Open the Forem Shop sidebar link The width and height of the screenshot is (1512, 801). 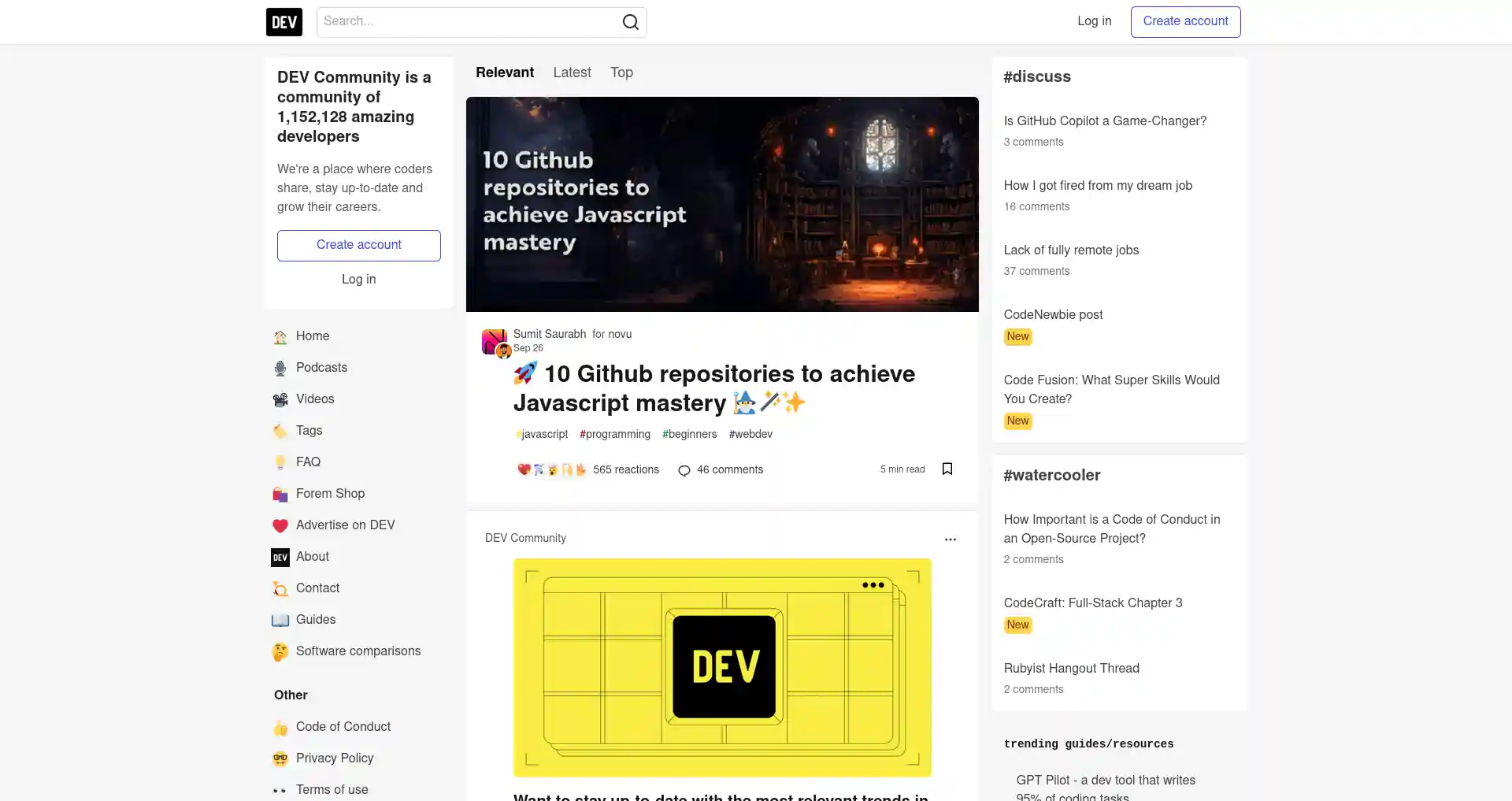click(x=359, y=494)
